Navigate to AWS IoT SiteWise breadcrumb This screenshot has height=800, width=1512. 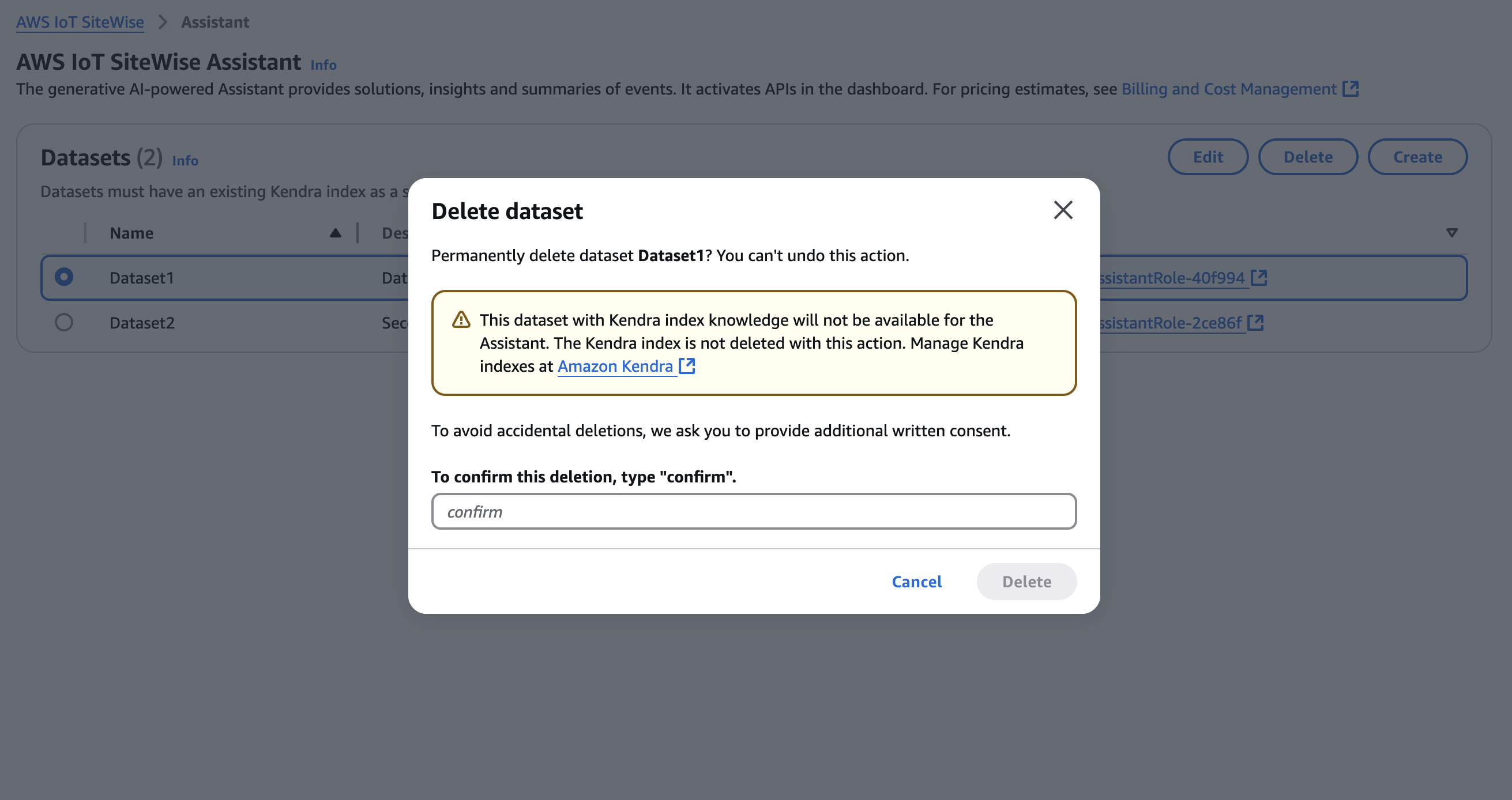click(80, 22)
